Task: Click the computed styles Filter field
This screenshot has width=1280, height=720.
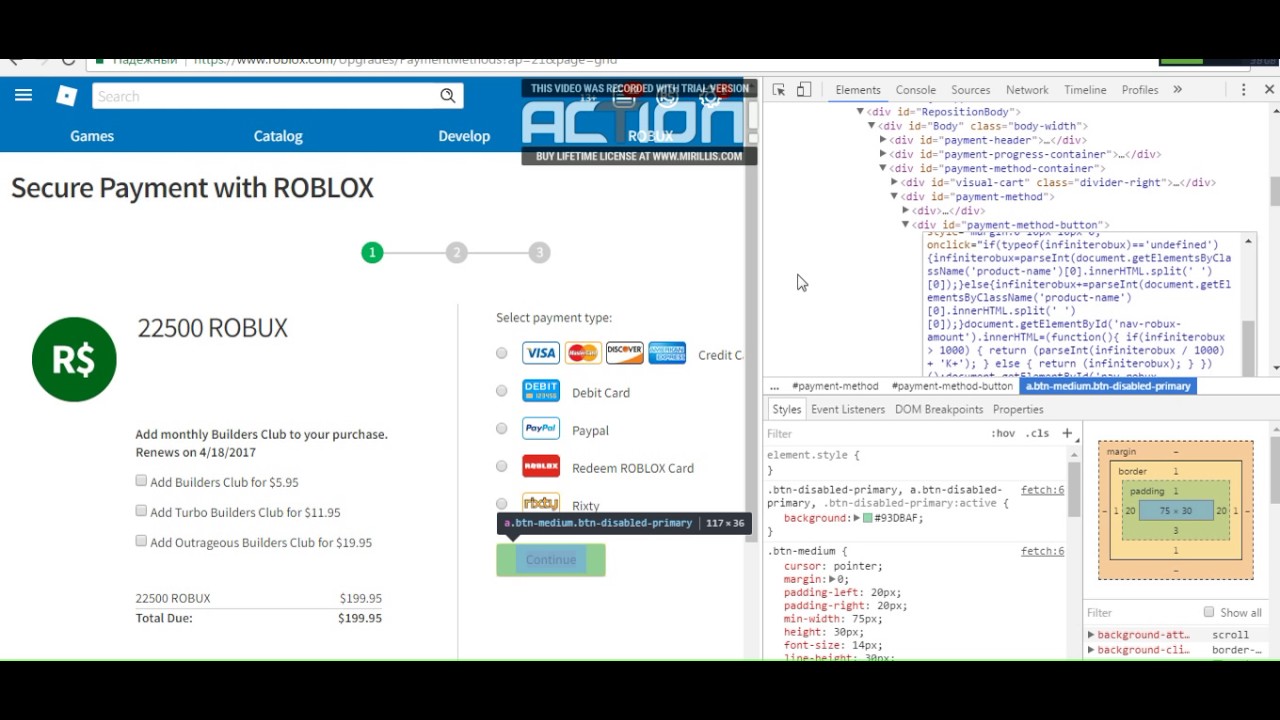Action: click(x=1140, y=612)
